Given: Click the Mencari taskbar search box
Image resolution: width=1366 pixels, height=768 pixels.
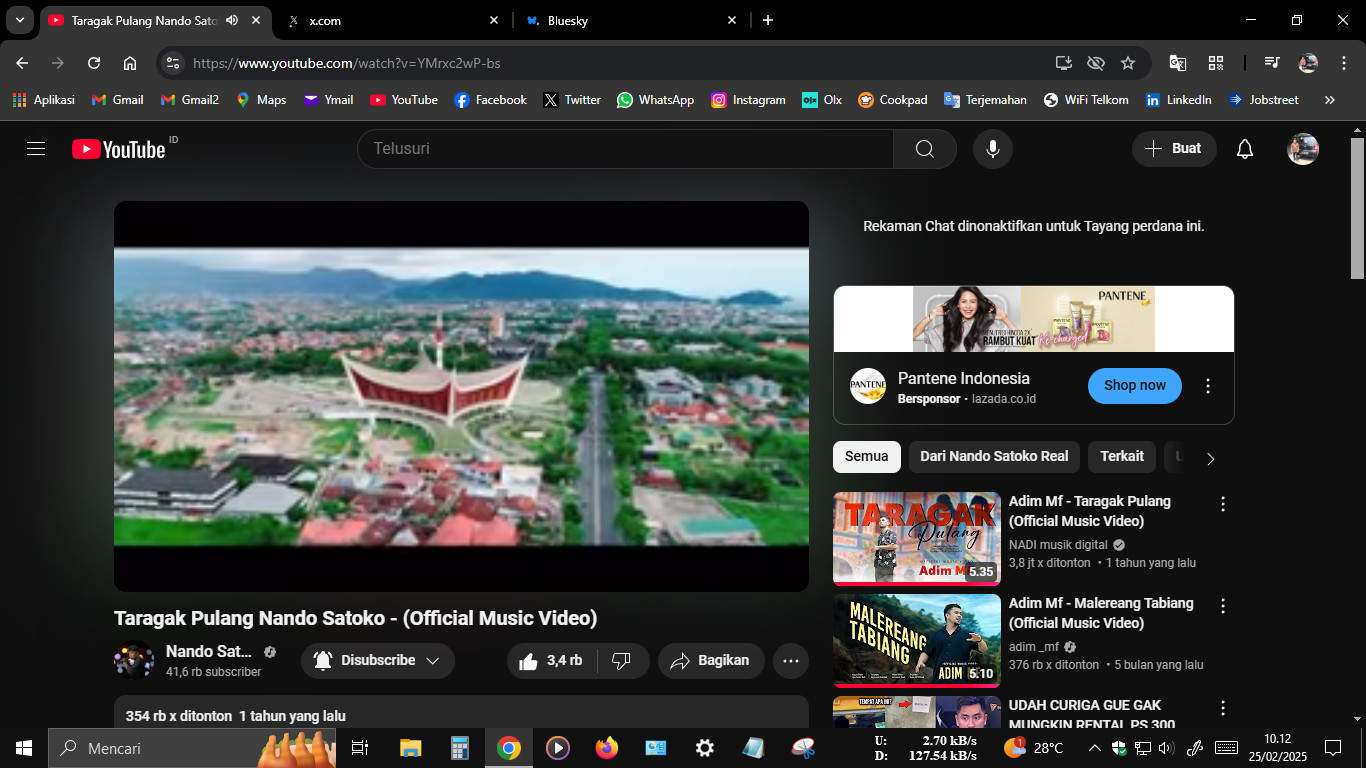Looking at the screenshot, I should coord(192,748).
